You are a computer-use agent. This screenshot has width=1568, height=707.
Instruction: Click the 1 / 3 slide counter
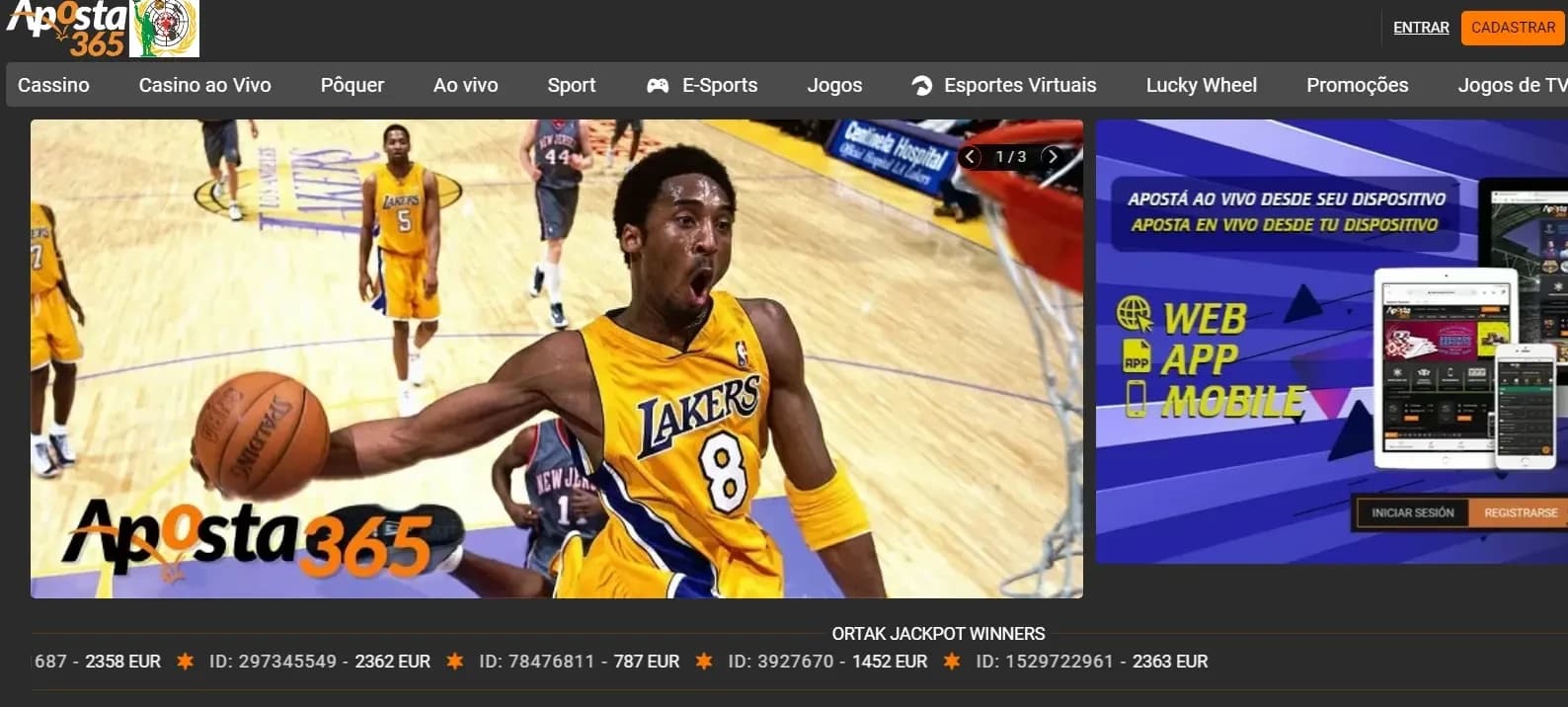[x=1010, y=157]
